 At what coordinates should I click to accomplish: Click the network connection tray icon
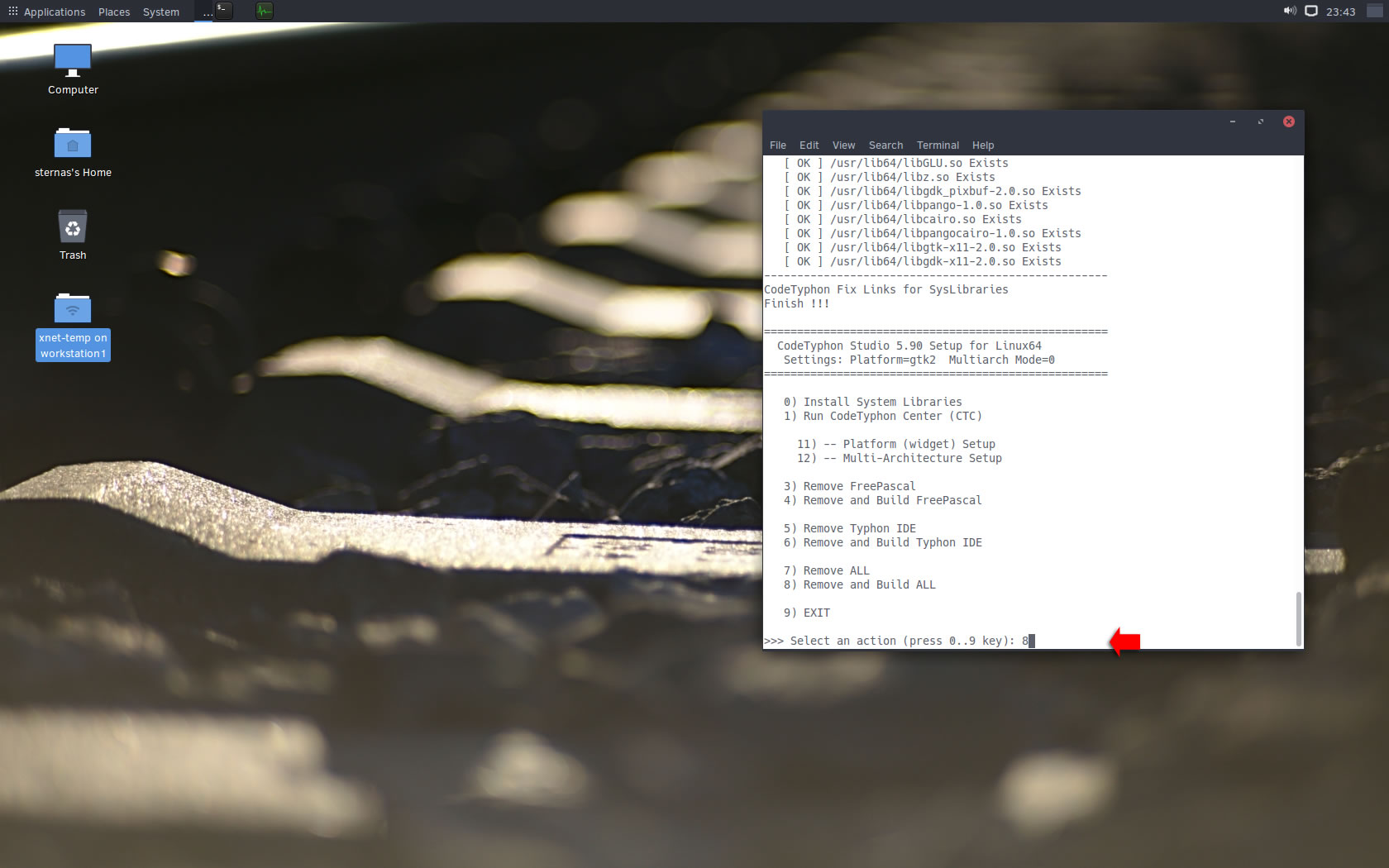[x=1311, y=11]
